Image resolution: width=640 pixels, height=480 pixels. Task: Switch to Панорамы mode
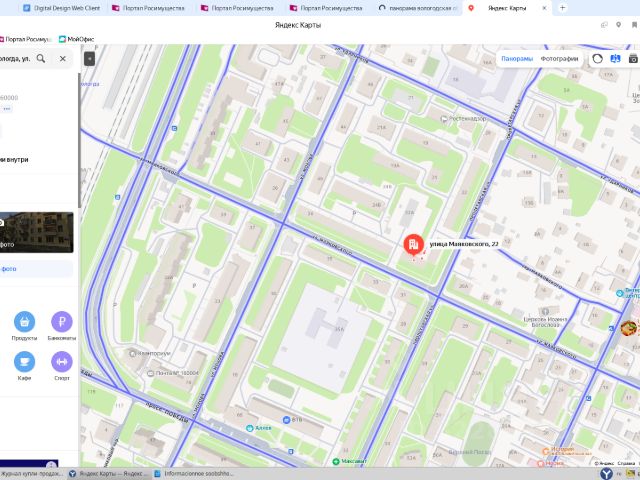pos(517,58)
